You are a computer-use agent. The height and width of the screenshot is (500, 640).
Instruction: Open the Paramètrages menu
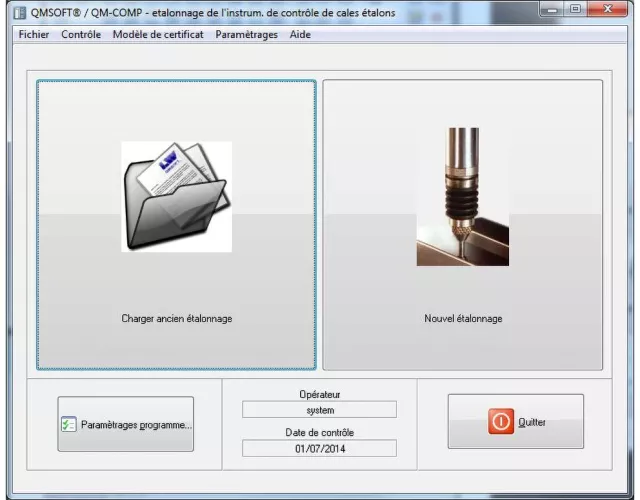point(247,35)
